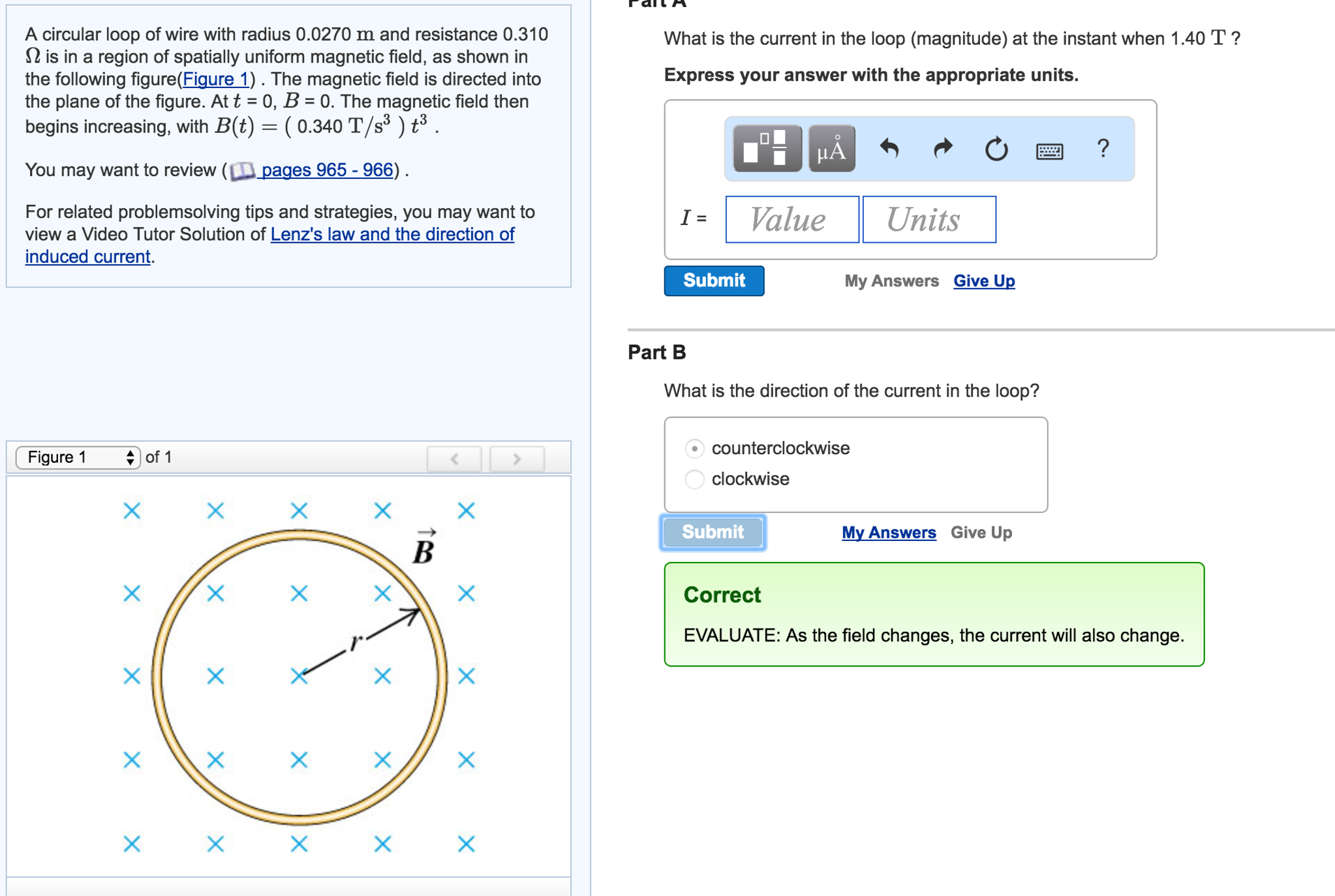1335x896 pixels.
Task: Open the Figure 1 selector dropdown
Action: click(78, 457)
